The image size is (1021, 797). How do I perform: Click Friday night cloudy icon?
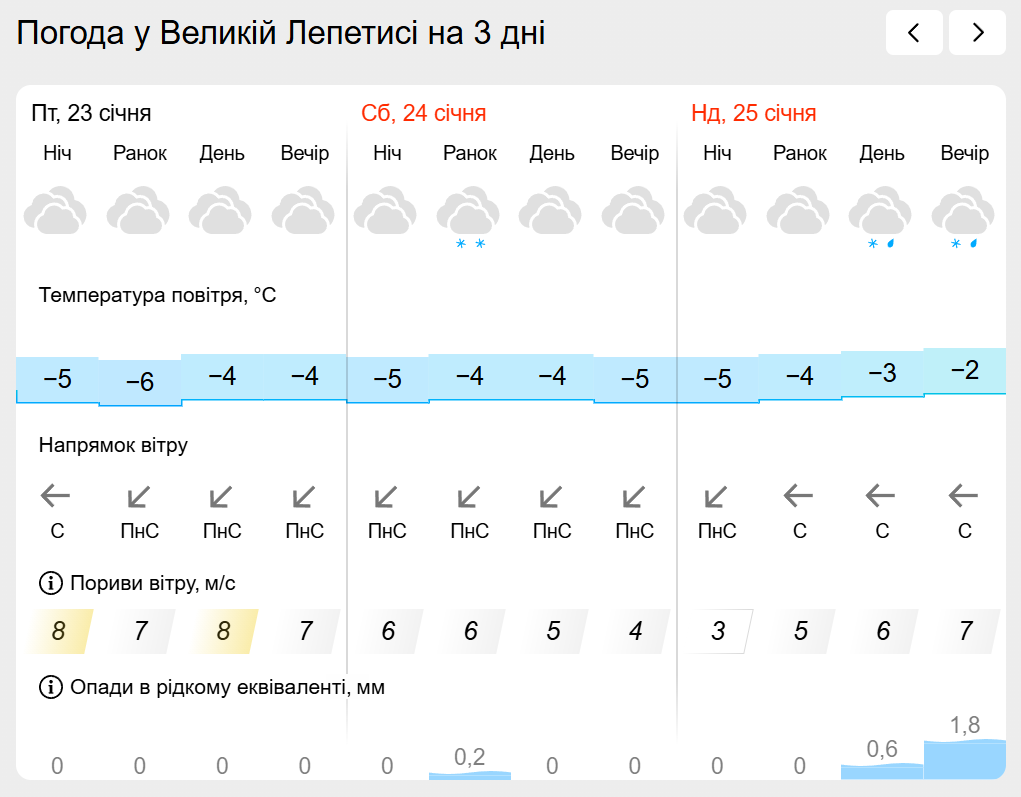click(56, 212)
